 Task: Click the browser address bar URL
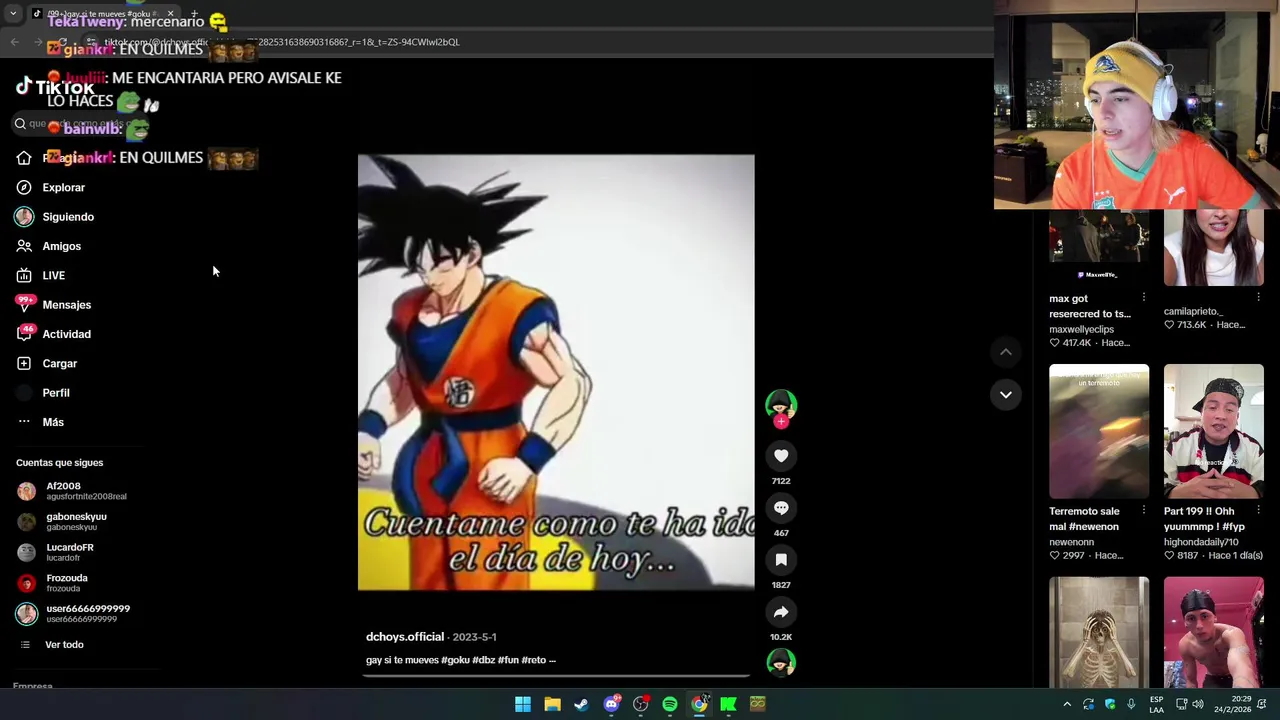coord(282,42)
